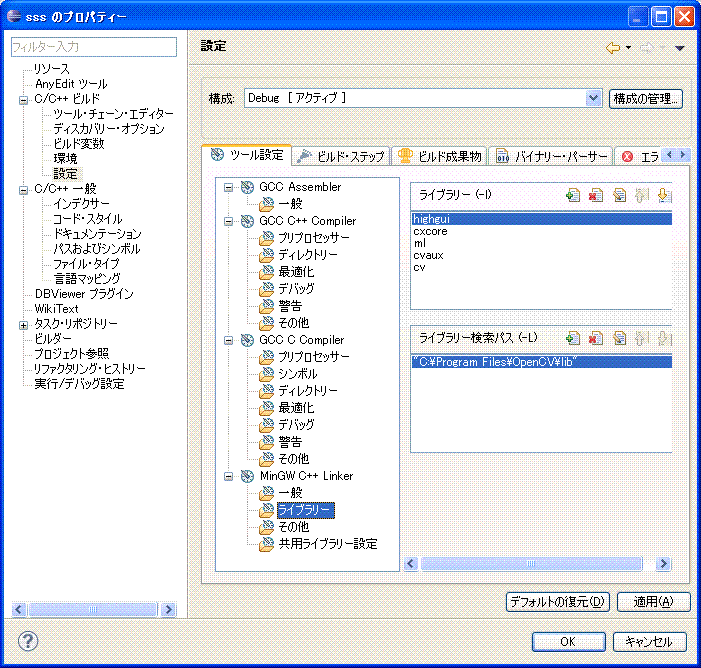Collapse the C/C++ ビルド tree node
This screenshot has width=701, height=668.
pyautogui.click(x=23, y=100)
